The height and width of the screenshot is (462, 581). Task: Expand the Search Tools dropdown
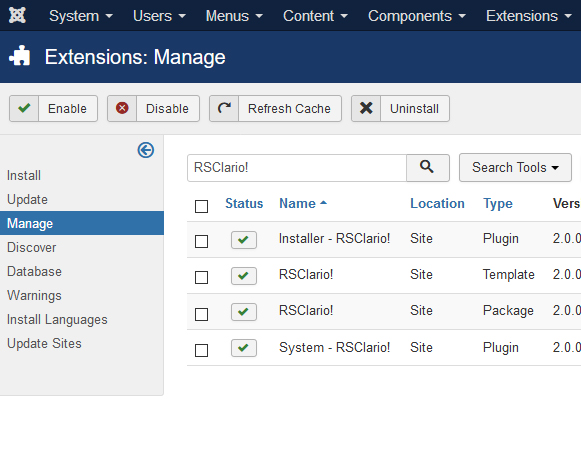point(515,167)
